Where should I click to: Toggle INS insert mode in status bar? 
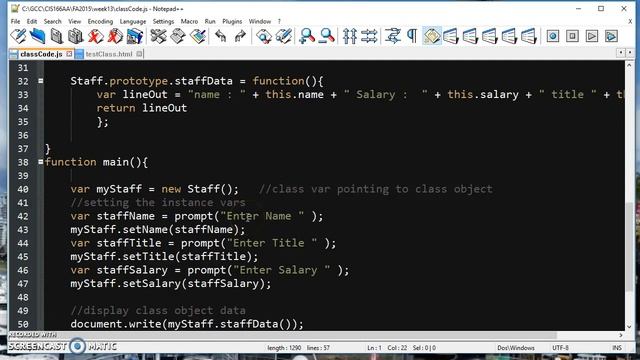click(617, 348)
